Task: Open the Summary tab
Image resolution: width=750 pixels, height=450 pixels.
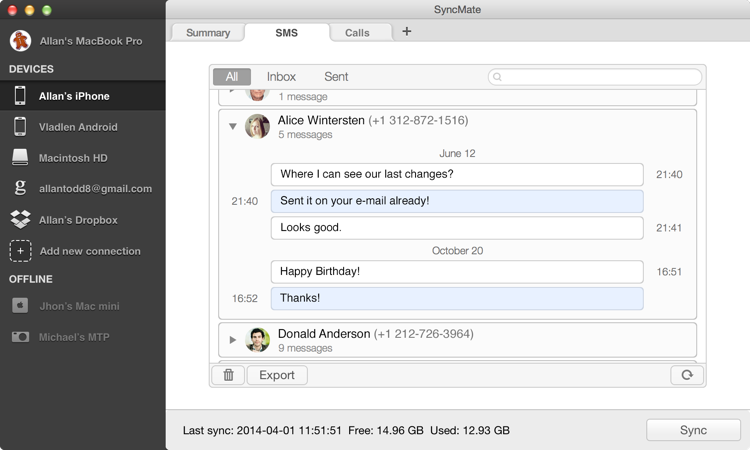Action: coord(208,33)
